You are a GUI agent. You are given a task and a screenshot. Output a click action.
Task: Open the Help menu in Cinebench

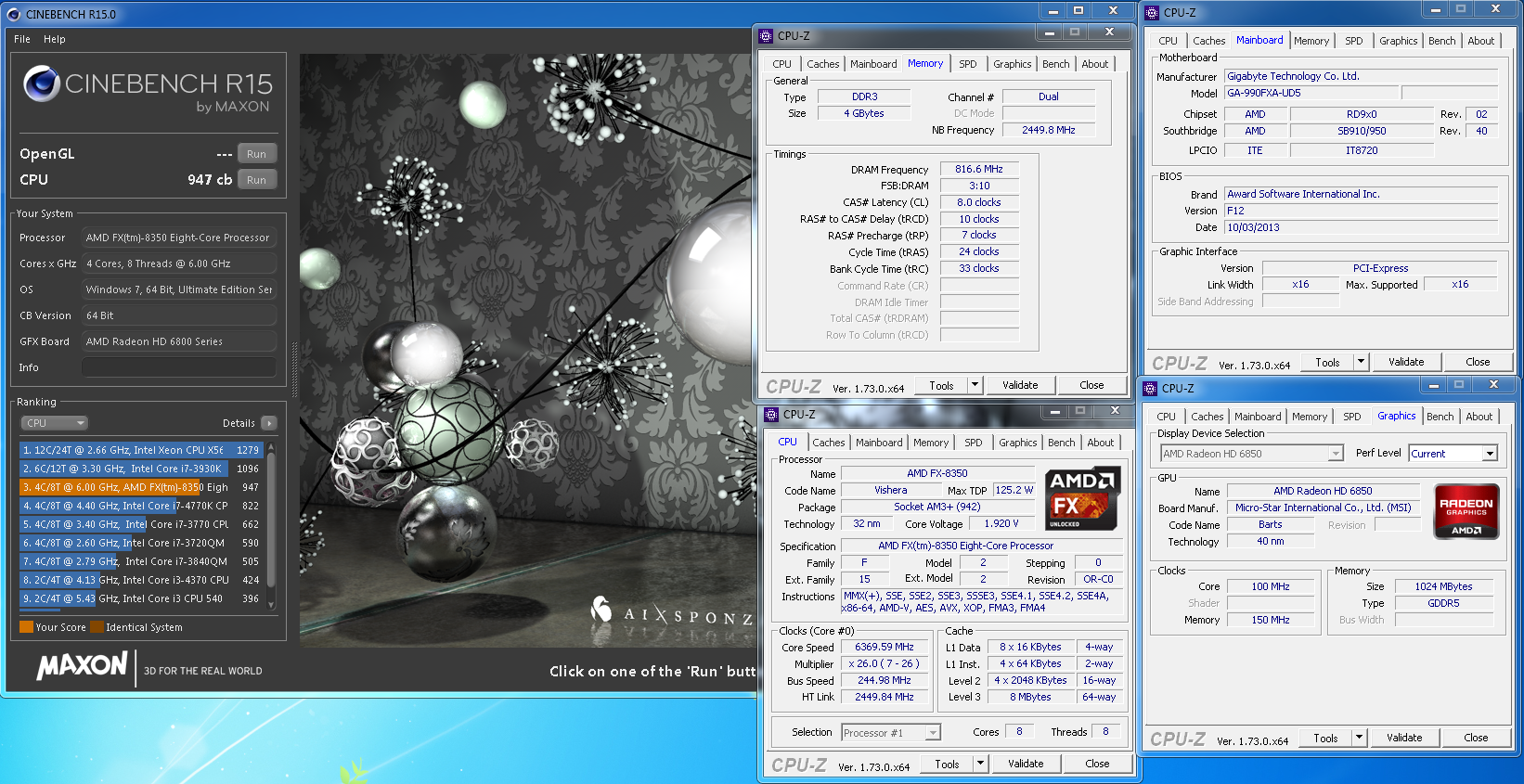pyautogui.click(x=55, y=39)
